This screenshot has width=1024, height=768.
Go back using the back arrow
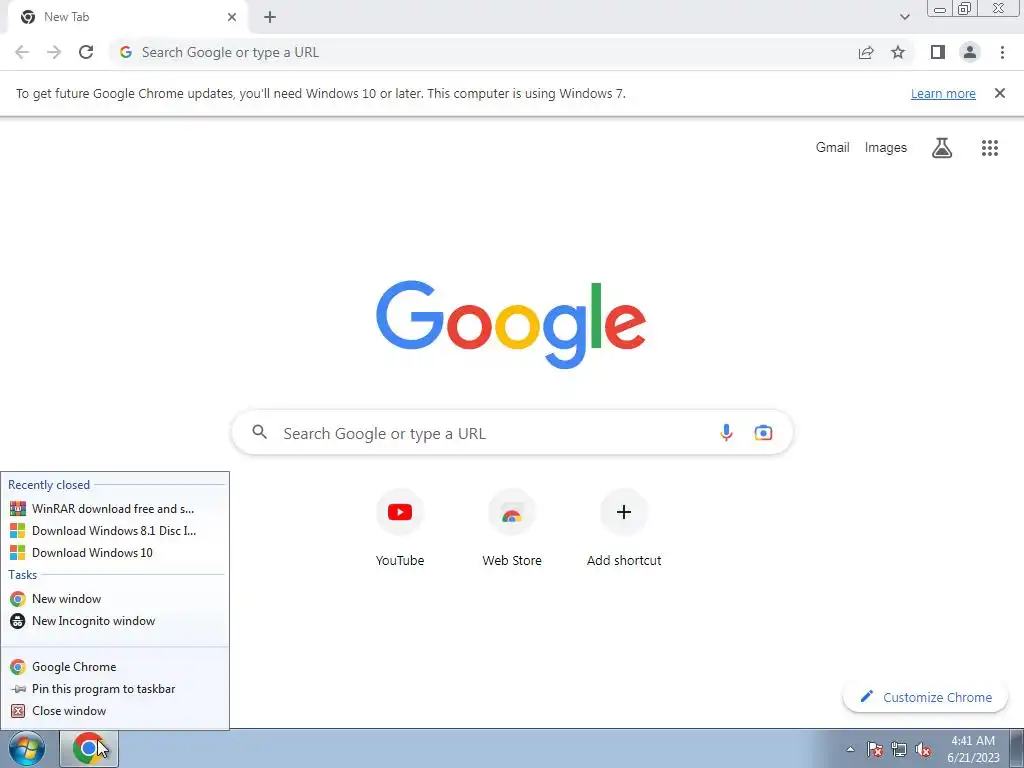pyautogui.click(x=22, y=52)
